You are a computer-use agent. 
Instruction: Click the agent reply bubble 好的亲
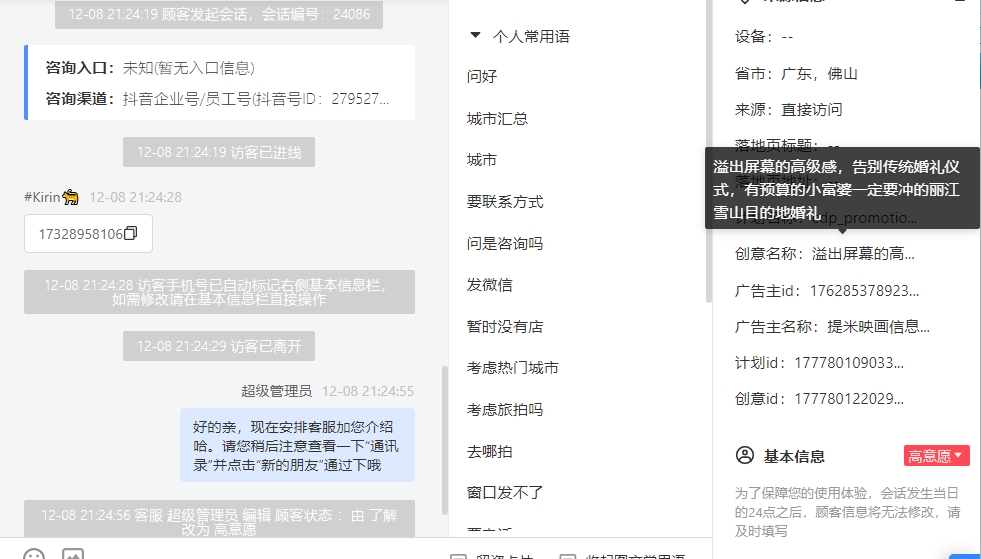297,445
